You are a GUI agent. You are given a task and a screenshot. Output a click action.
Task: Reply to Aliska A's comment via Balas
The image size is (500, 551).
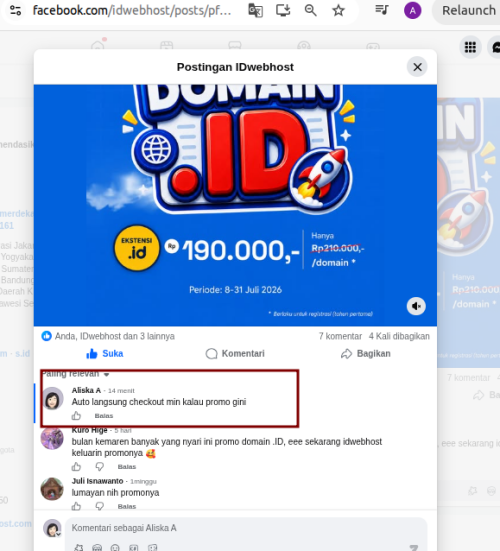104,416
